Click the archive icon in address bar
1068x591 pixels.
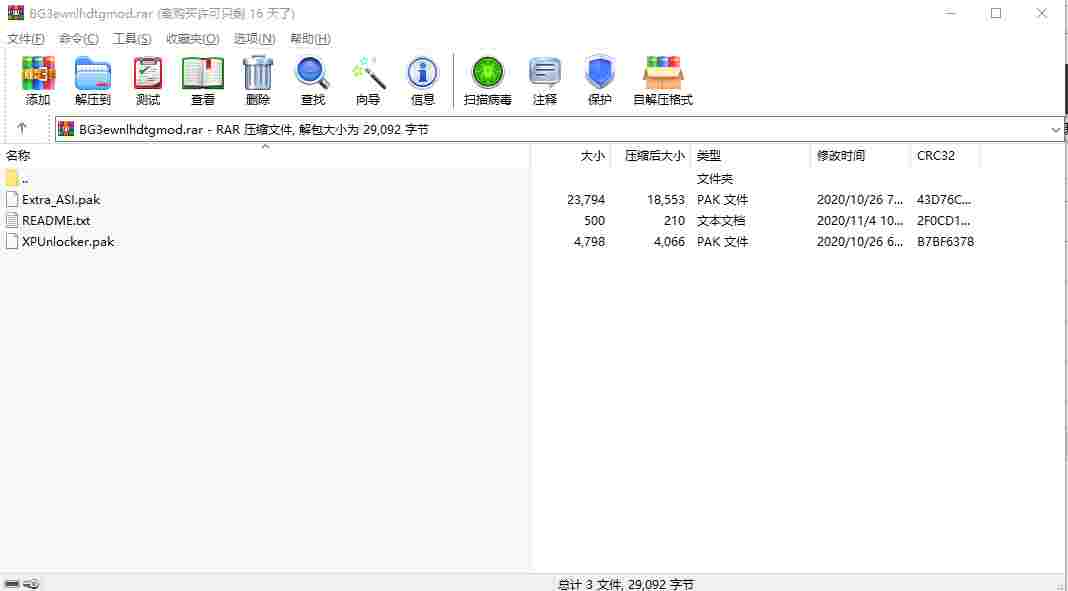point(66,129)
